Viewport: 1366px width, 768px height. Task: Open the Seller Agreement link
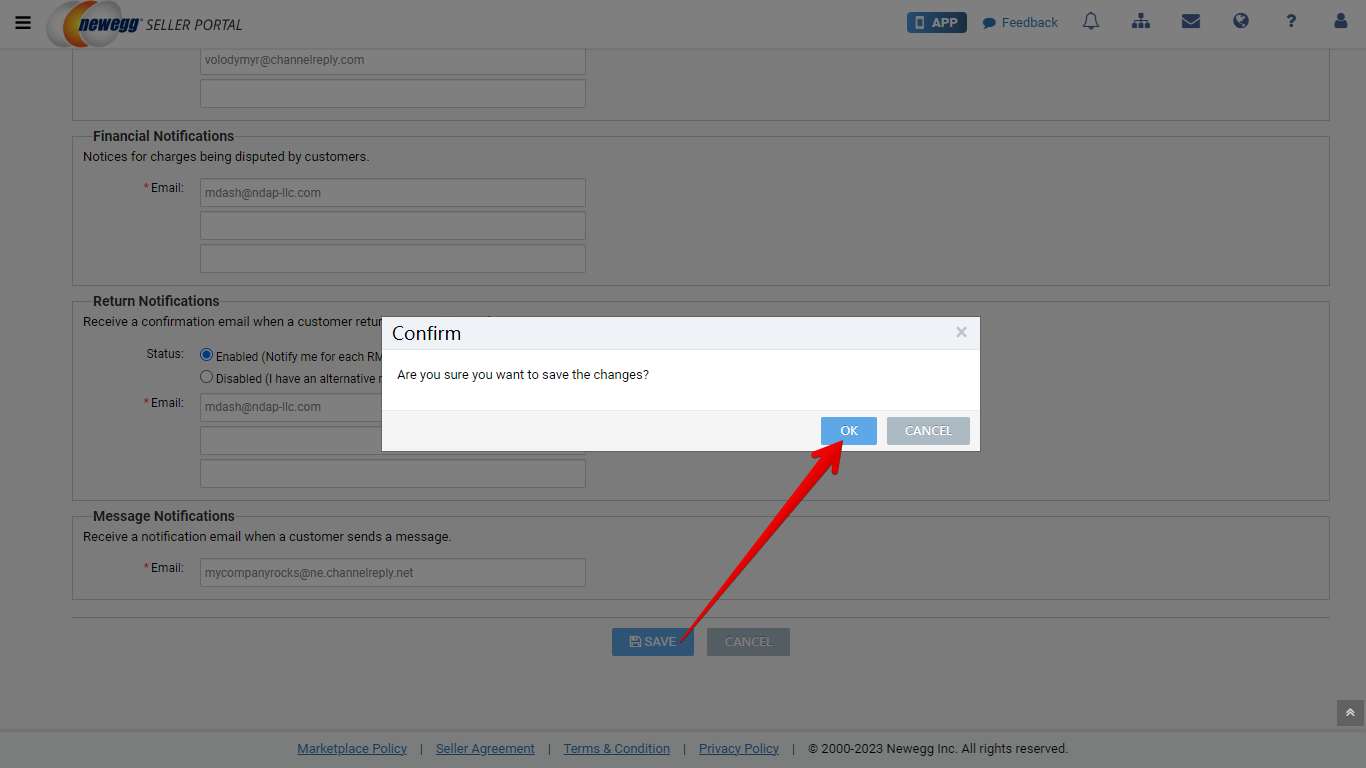[x=485, y=749]
